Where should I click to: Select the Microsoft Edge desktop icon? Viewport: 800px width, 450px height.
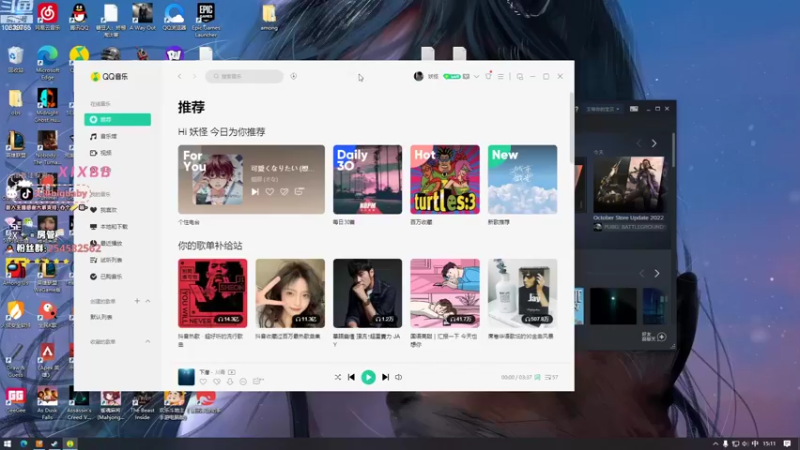47,63
